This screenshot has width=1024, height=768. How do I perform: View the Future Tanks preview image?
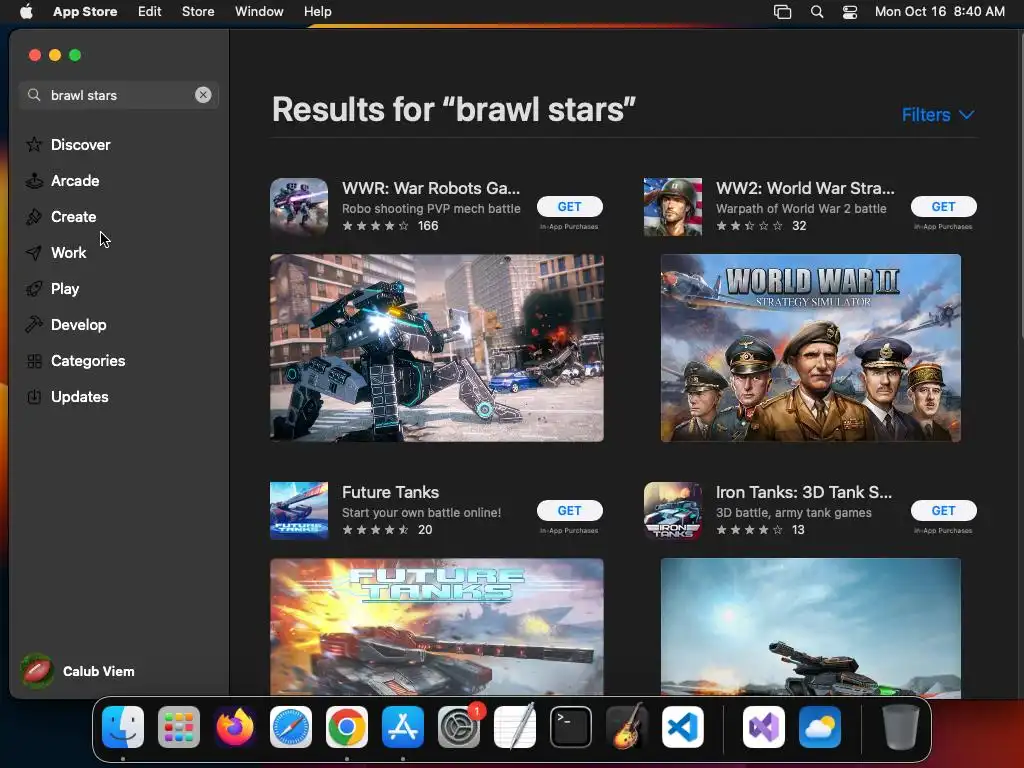click(x=437, y=627)
